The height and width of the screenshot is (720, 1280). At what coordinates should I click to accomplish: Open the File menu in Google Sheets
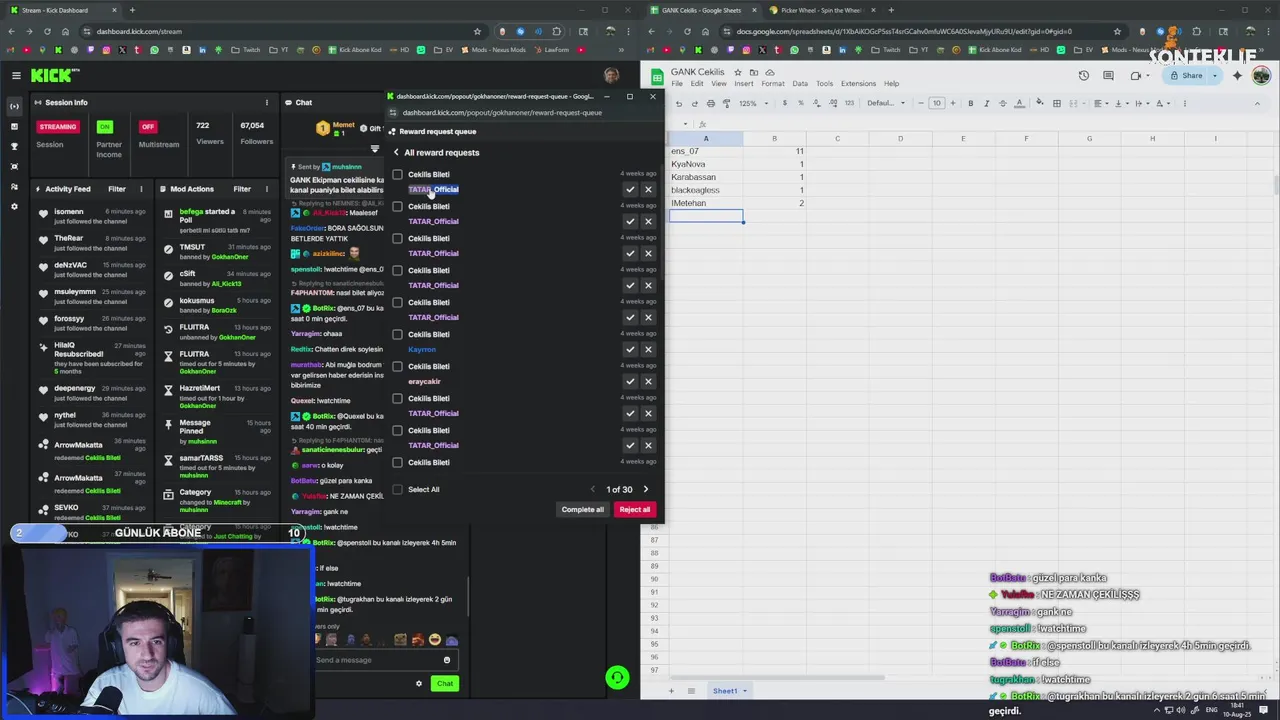click(x=677, y=83)
